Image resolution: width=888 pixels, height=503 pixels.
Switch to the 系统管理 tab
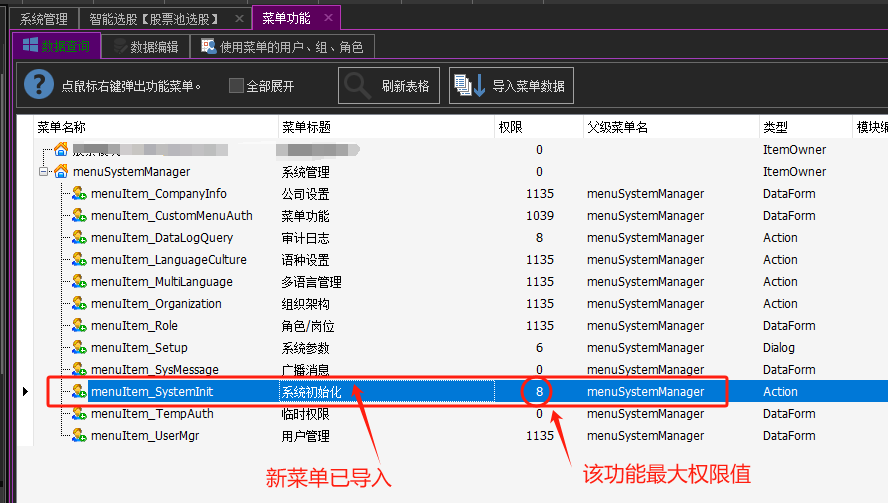44,19
